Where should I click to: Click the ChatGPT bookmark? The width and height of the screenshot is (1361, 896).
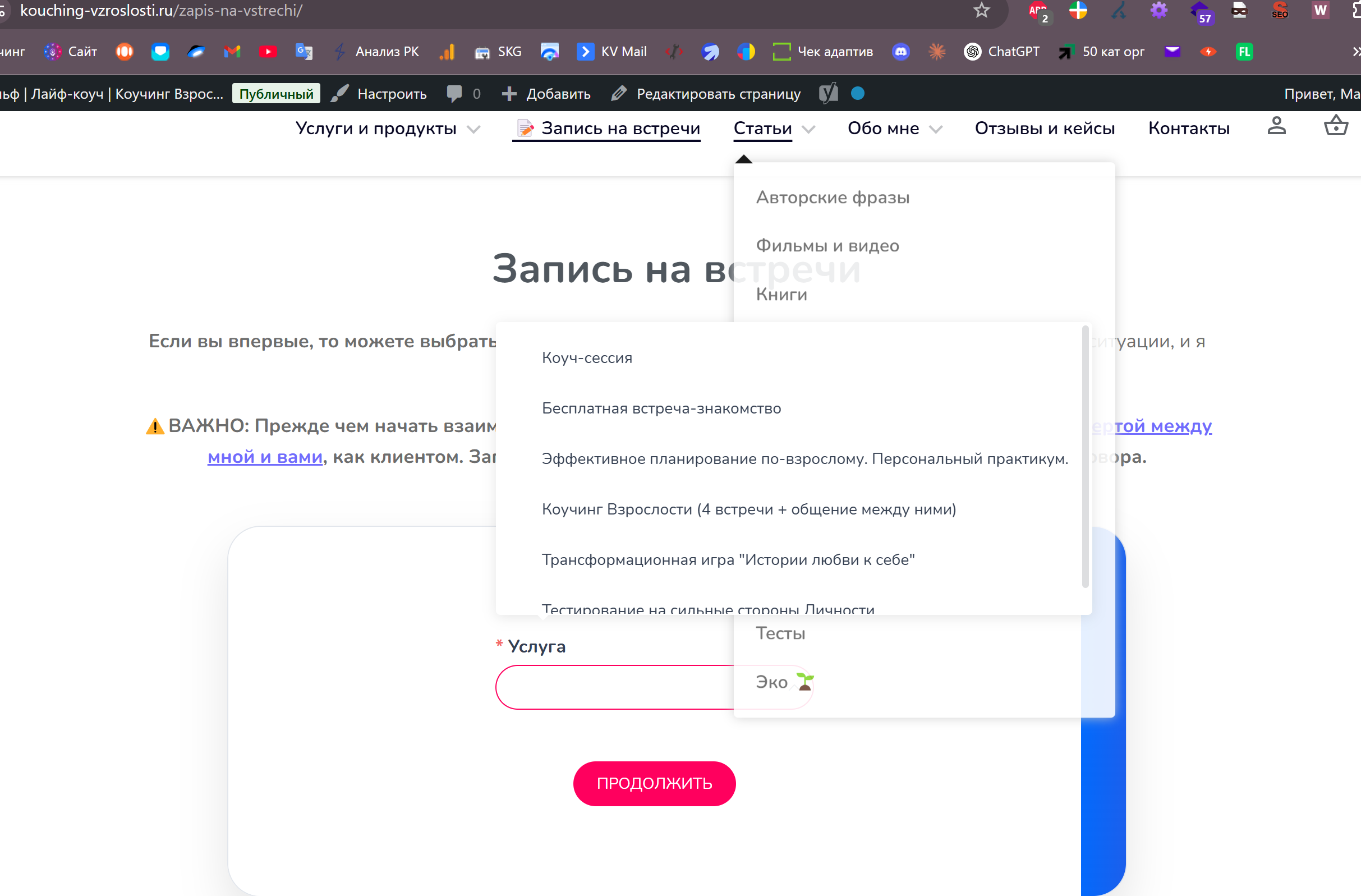tap(1001, 52)
